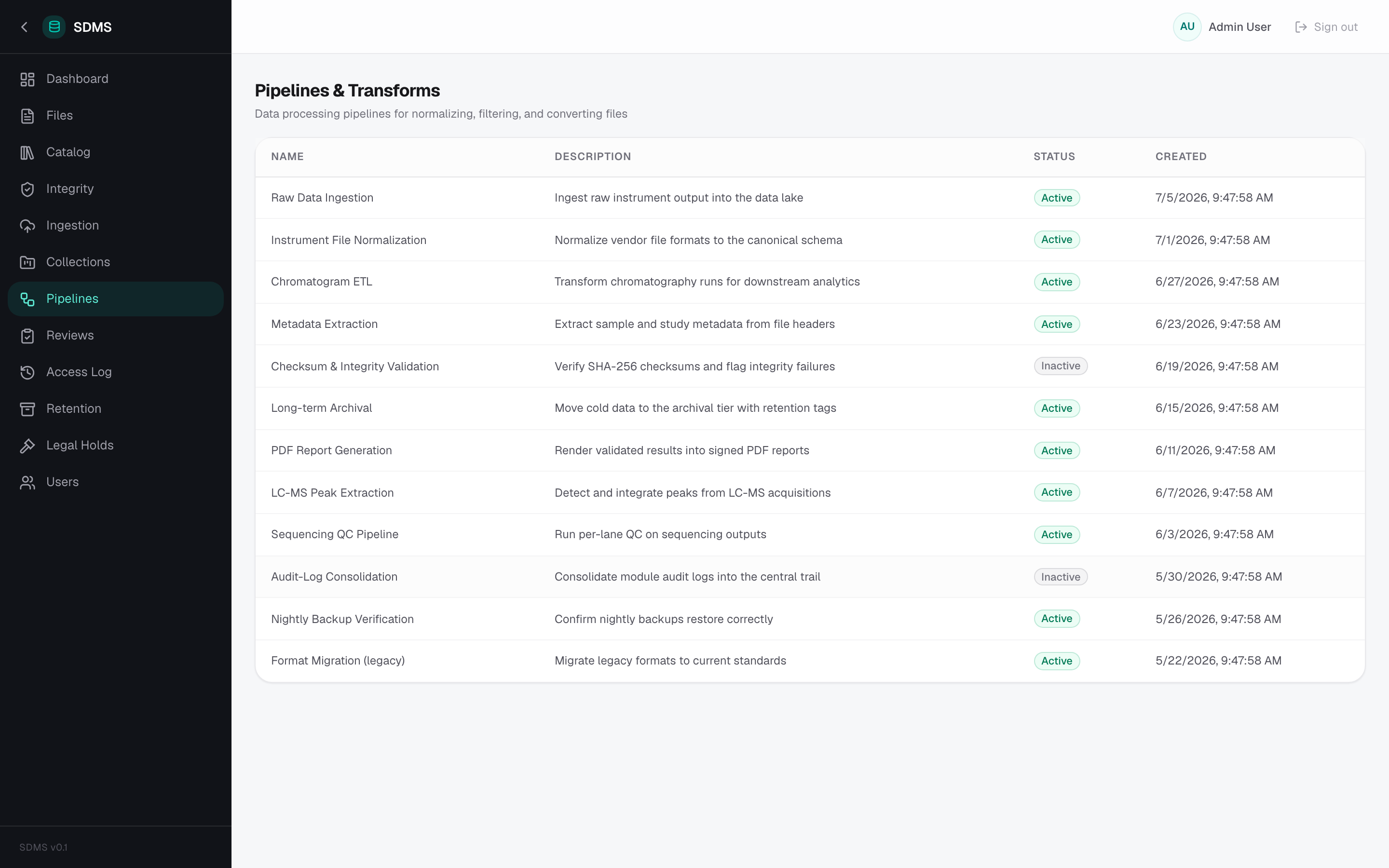Click the Ingestion cloud upload icon
The image size is (1389, 868).
pyautogui.click(x=27, y=226)
